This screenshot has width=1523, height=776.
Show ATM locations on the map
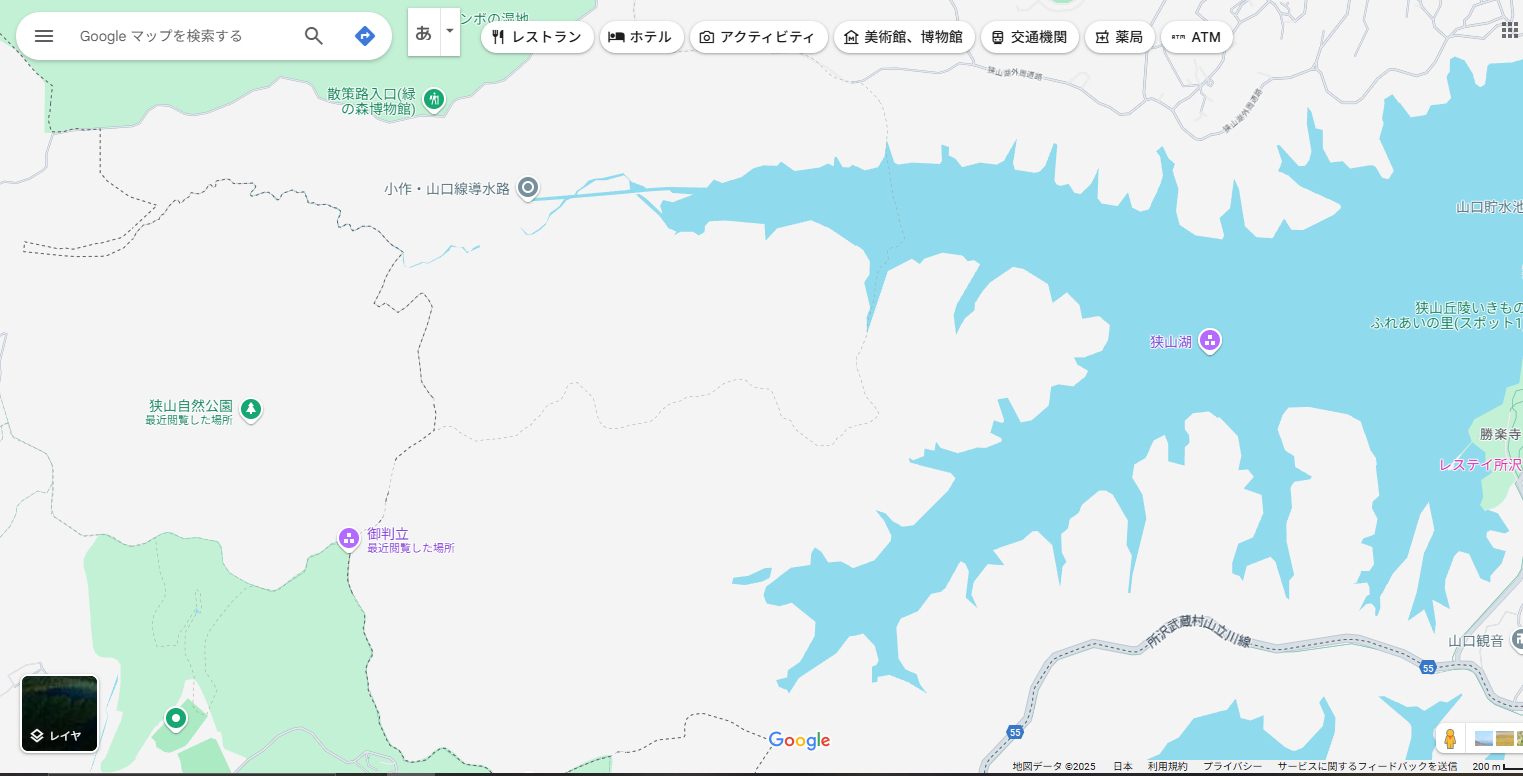tap(1197, 36)
